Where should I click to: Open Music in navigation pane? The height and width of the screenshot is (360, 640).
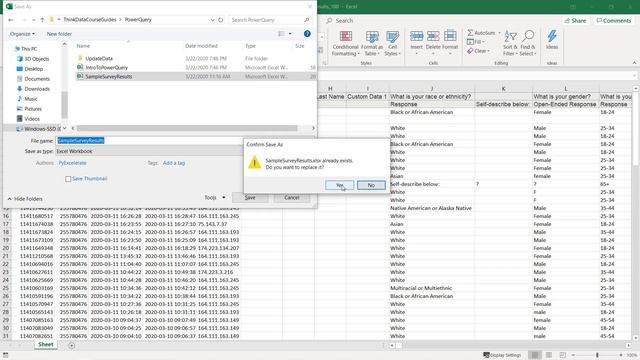(x=31, y=99)
